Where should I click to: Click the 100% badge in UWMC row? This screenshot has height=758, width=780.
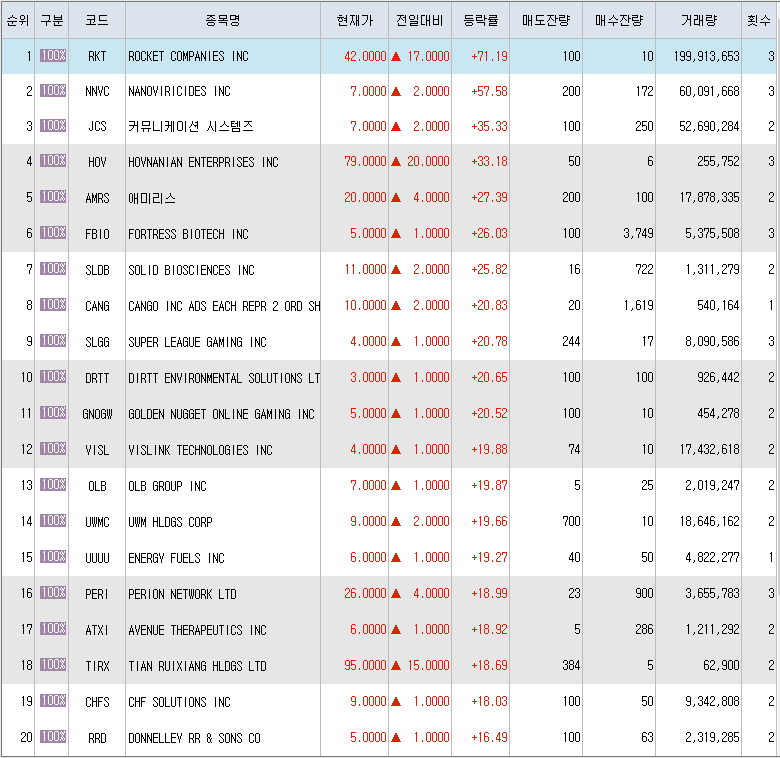pos(53,521)
